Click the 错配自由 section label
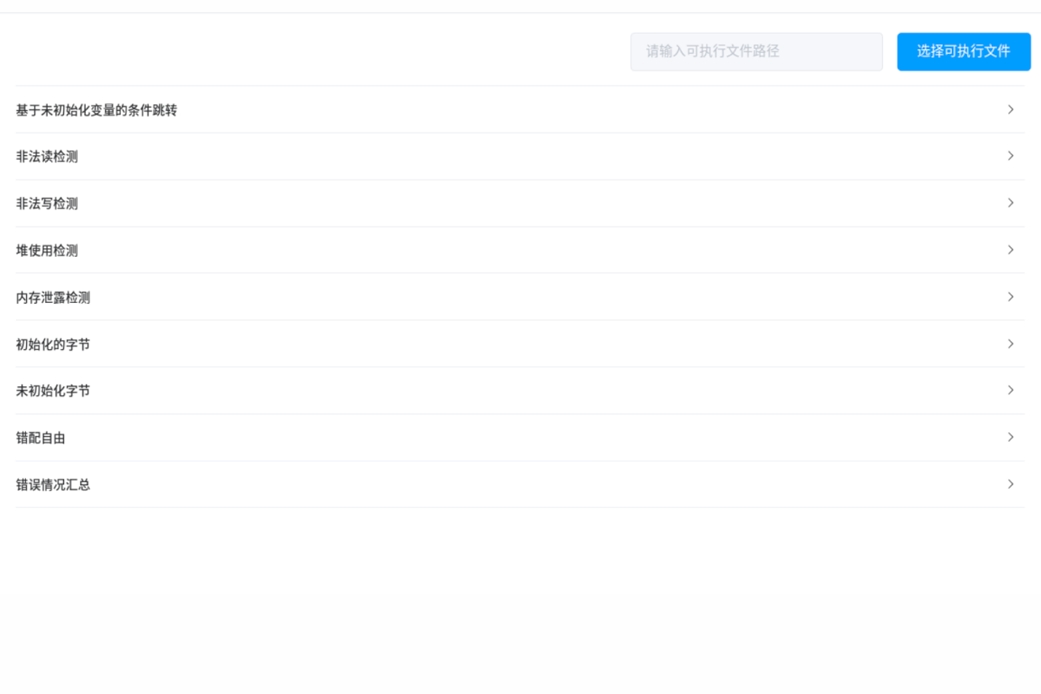Viewport: 1041px width, 694px height. 40,438
